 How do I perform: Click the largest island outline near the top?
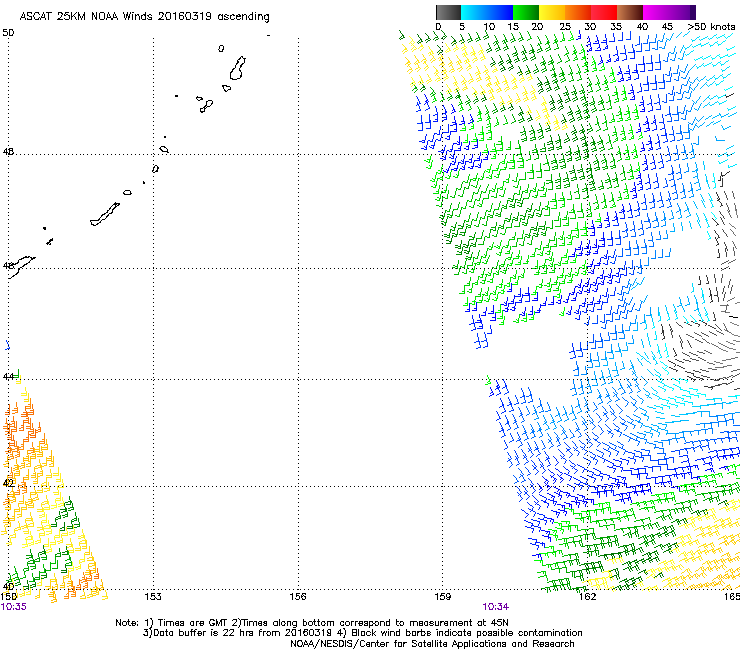click(x=237, y=68)
